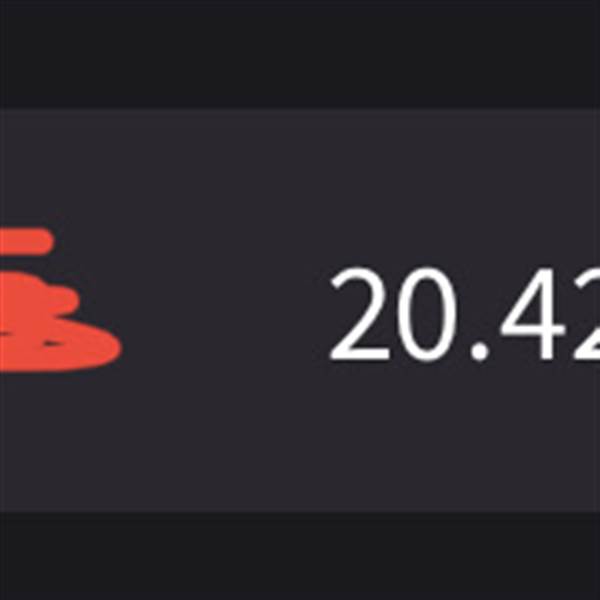Click the dark strip below the 20.42 row

click(300, 556)
